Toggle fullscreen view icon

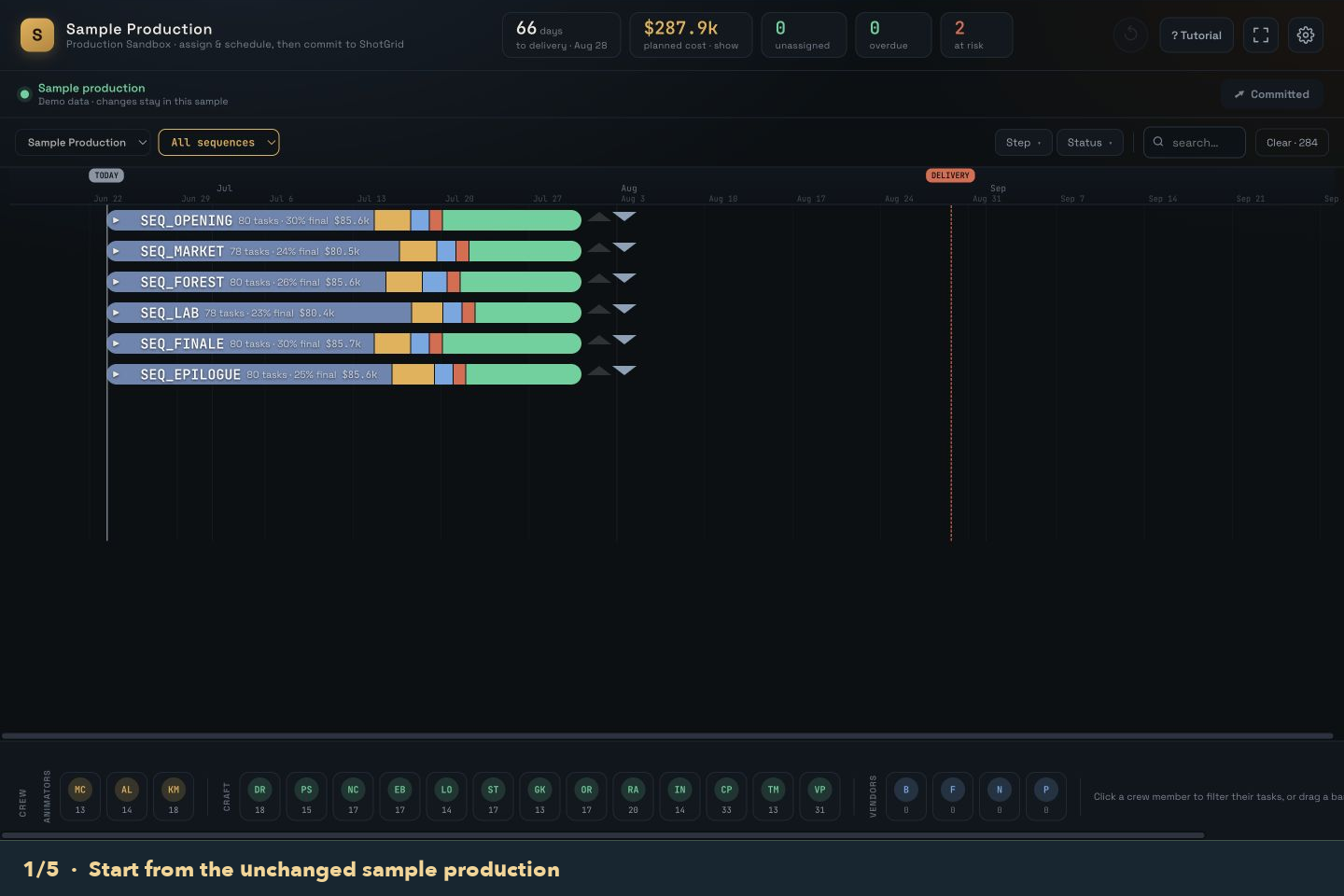point(1261,35)
